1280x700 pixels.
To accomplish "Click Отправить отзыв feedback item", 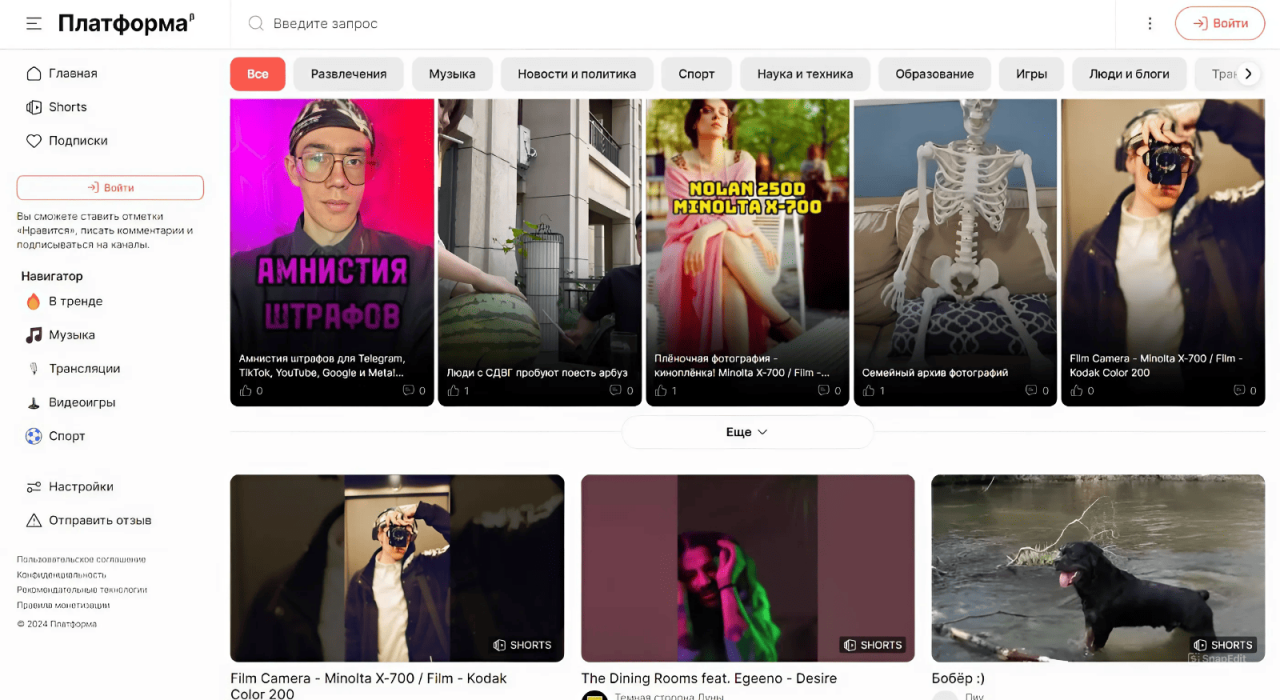I will (x=99, y=520).
